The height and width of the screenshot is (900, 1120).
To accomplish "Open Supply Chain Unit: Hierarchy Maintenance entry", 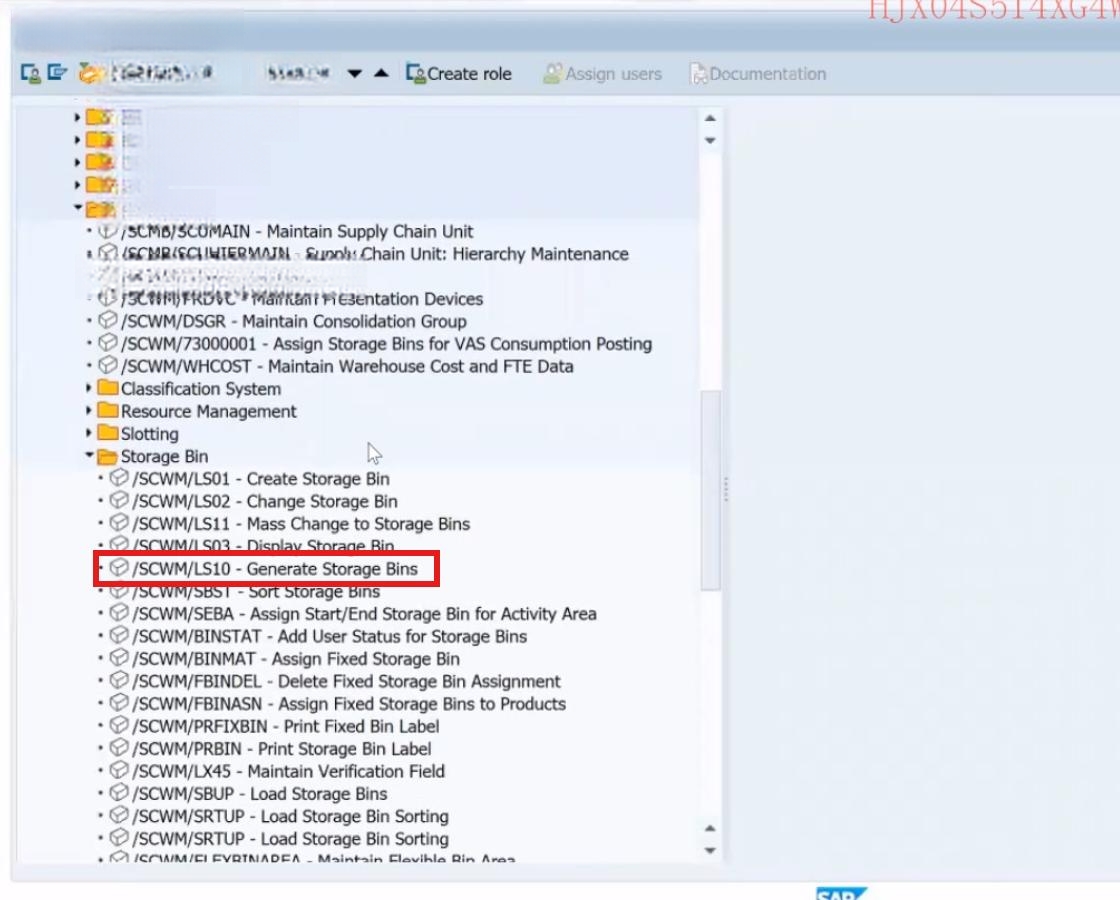I will tap(375, 254).
